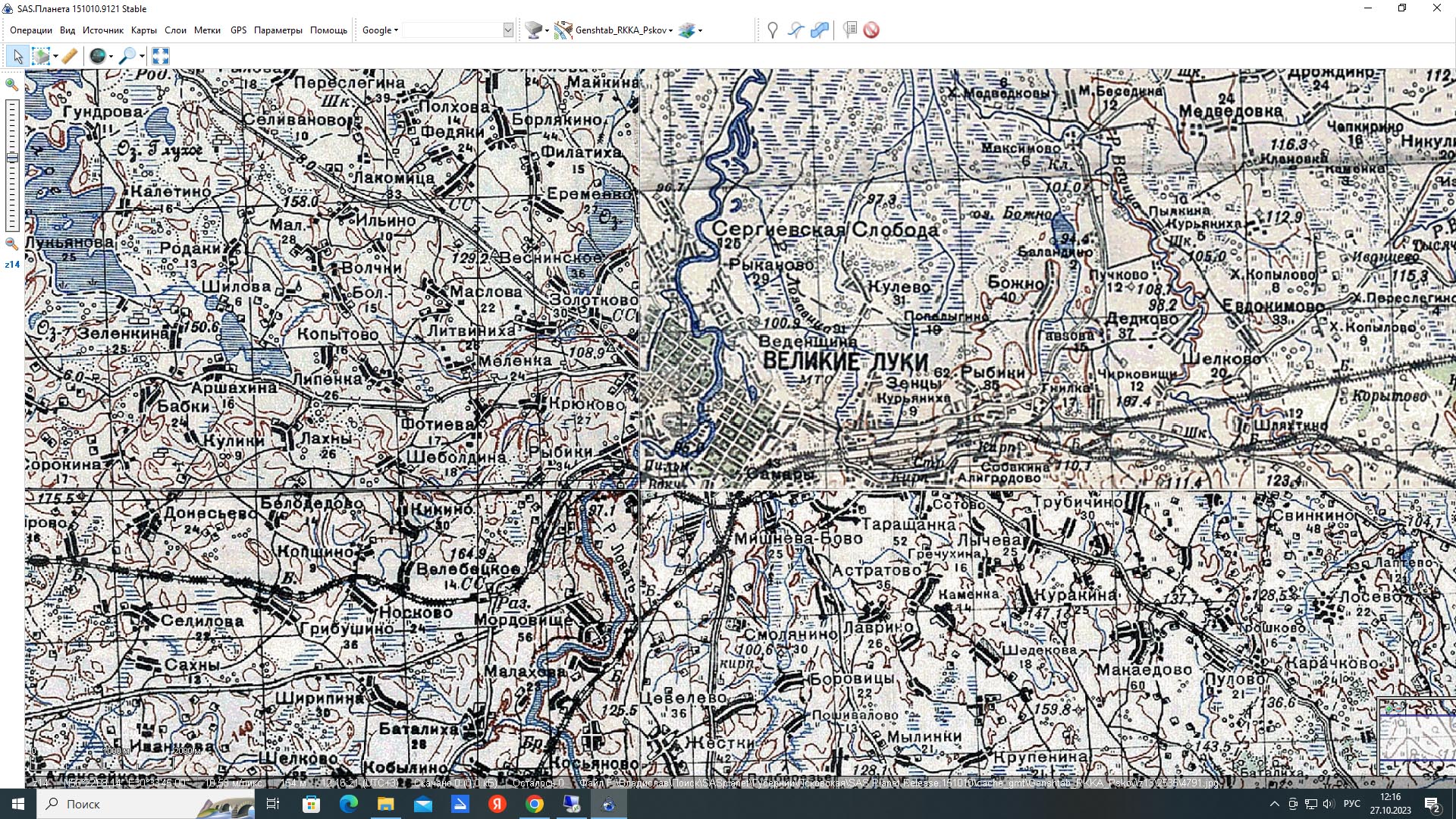The height and width of the screenshot is (819, 1456).
Task: Click the add path marker icon
Action: pyautogui.click(x=795, y=30)
